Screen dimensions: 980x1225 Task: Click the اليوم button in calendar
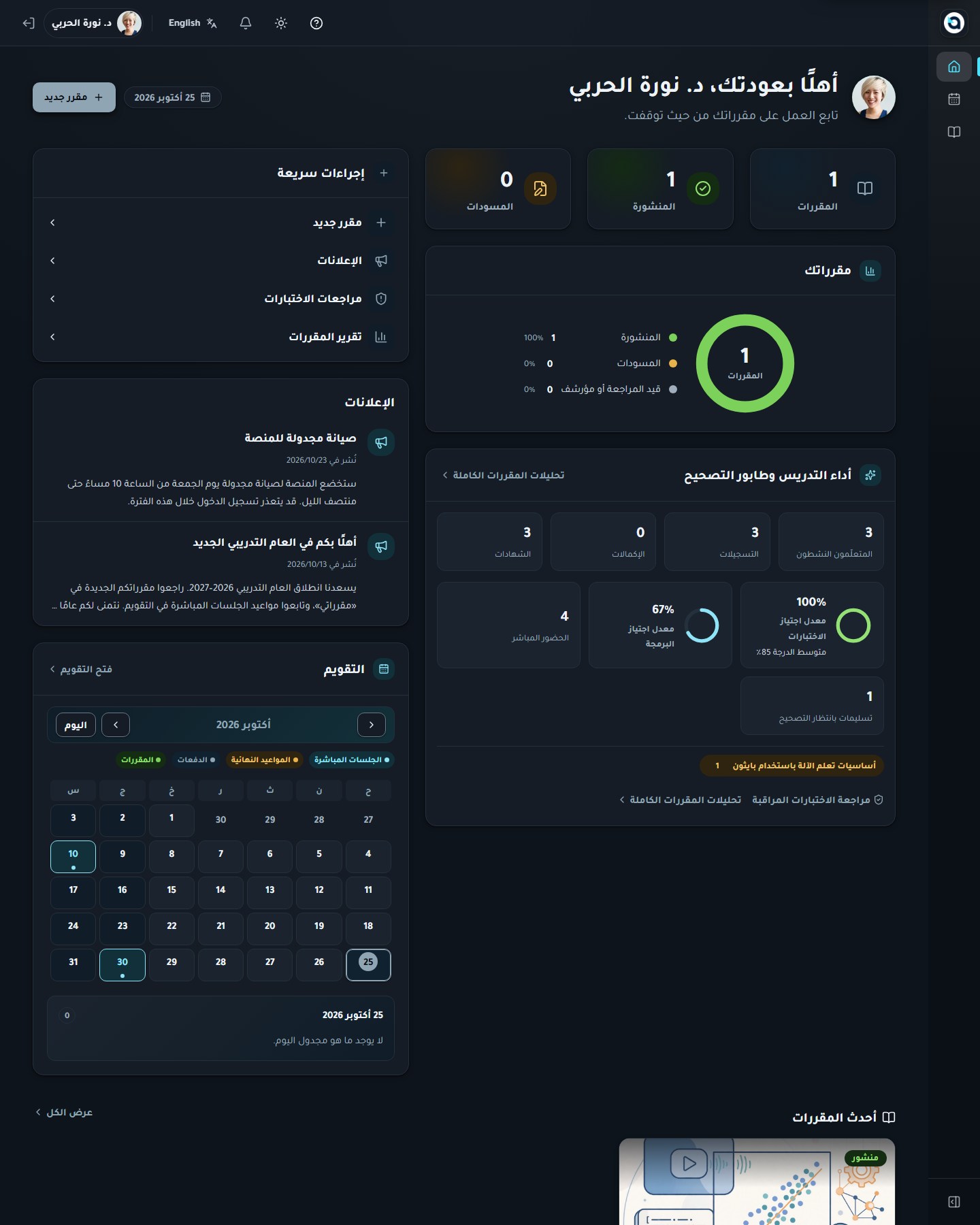76,725
